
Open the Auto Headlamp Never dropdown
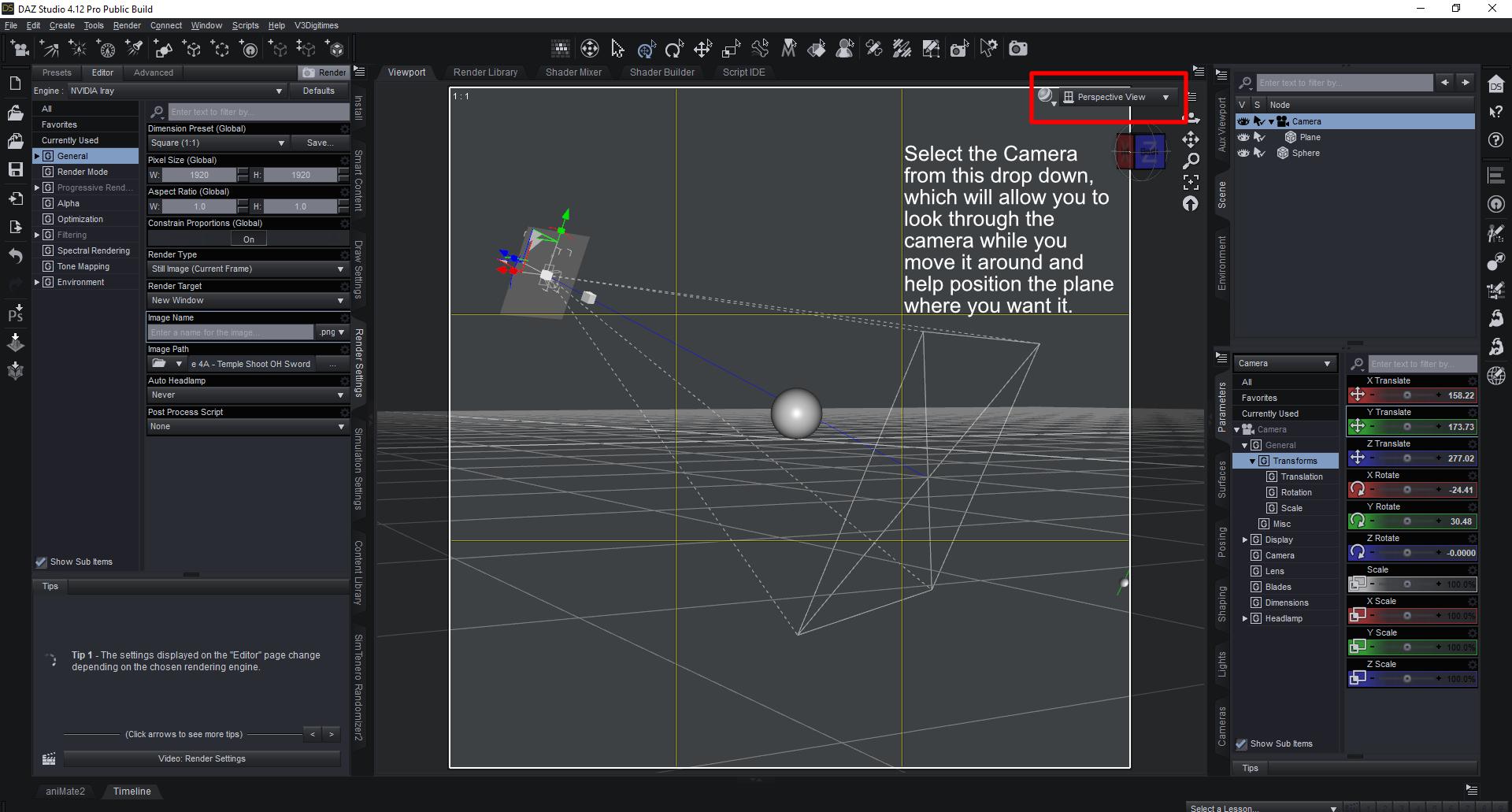click(247, 395)
